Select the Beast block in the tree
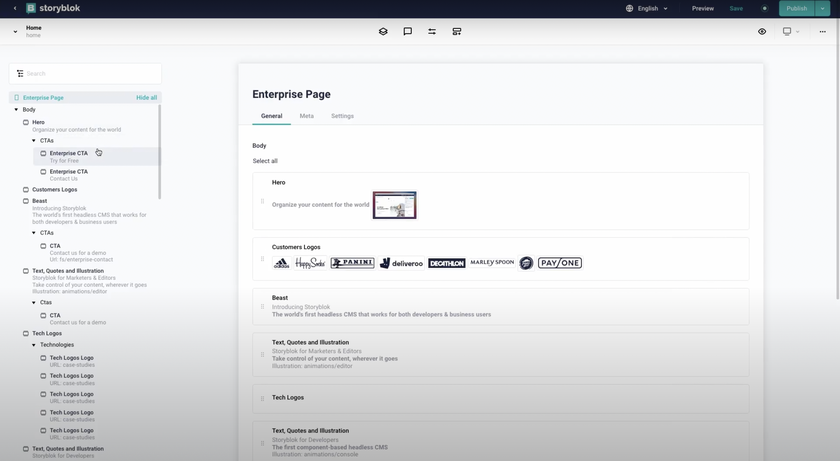The width and height of the screenshot is (840, 461). (39, 201)
